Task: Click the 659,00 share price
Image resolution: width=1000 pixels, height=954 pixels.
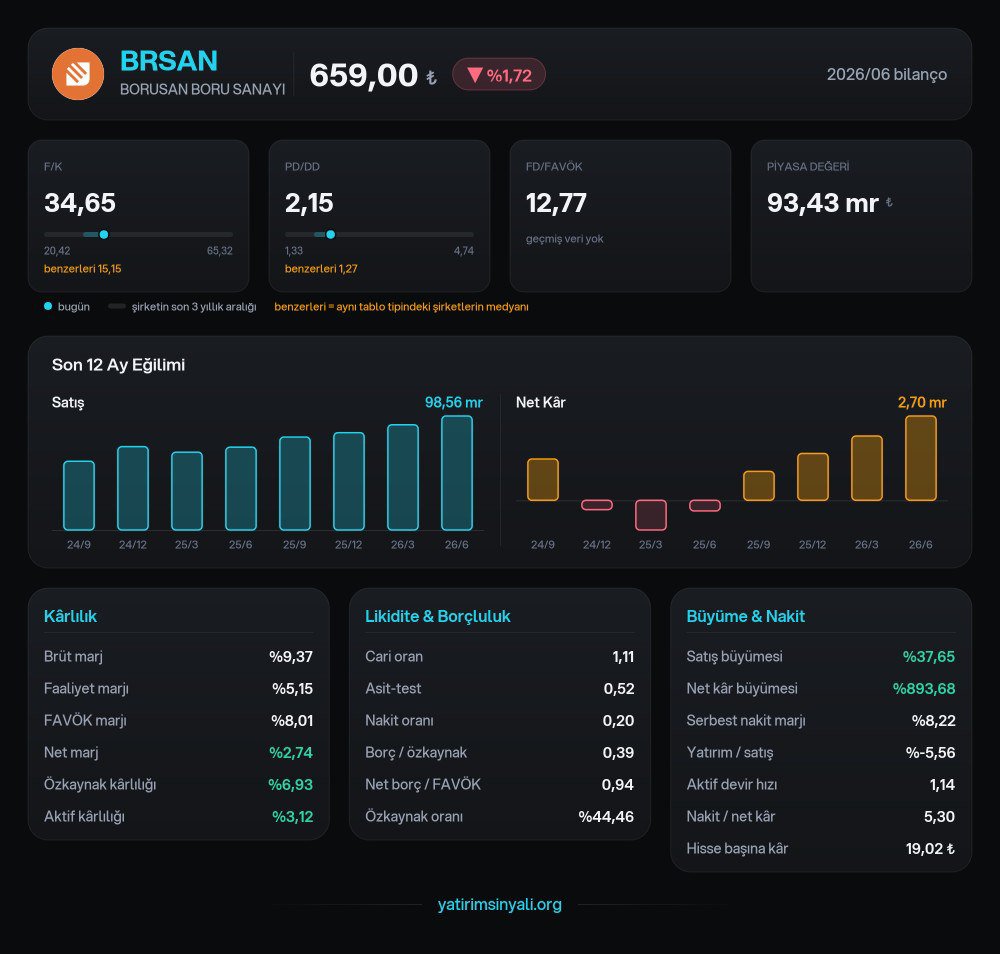Action: (364, 75)
